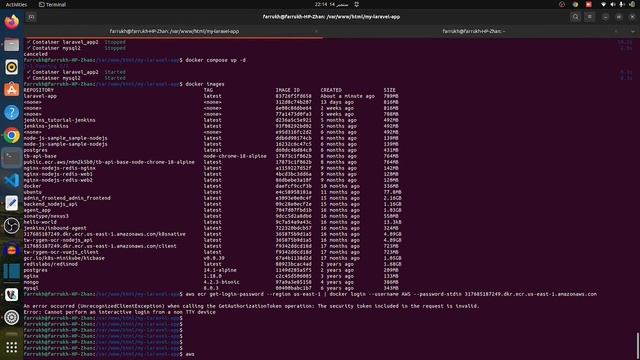Click the terminal vertical scrollbar
This screenshot has width=640, height=360.
point(638,346)
